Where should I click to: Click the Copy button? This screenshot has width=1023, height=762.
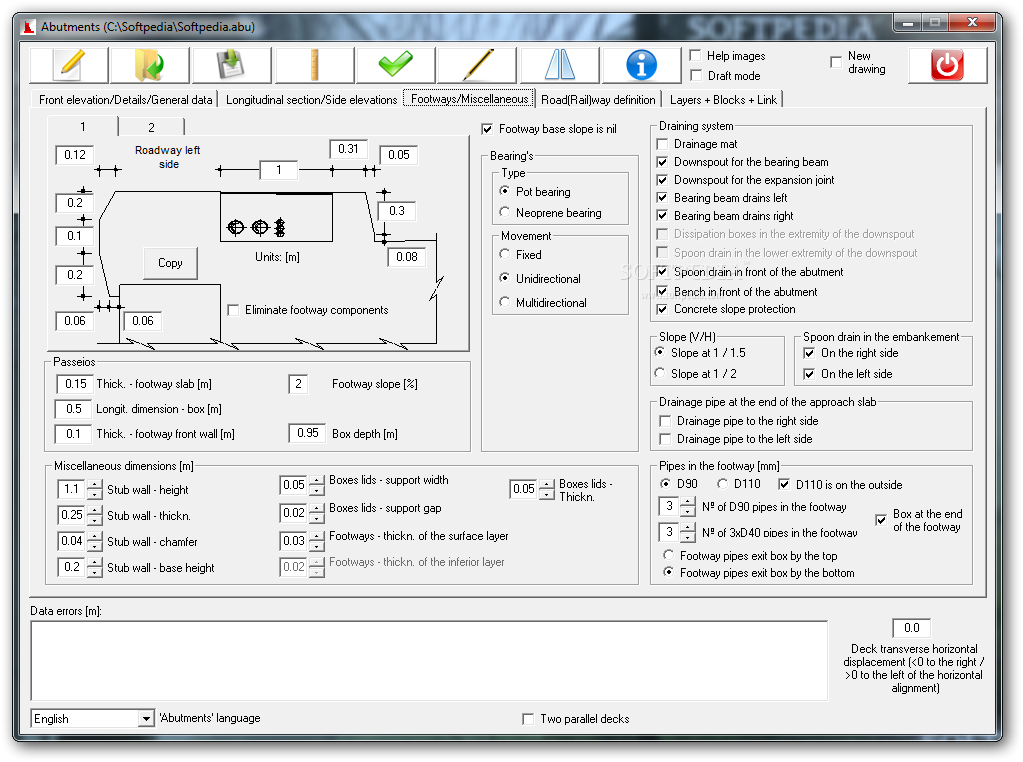tap(170, 263)
